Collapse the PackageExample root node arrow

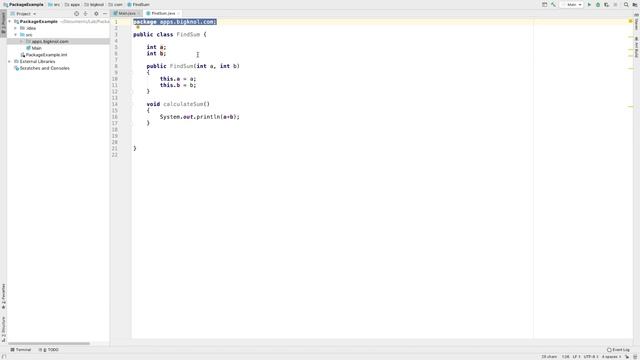pos(10,22)
